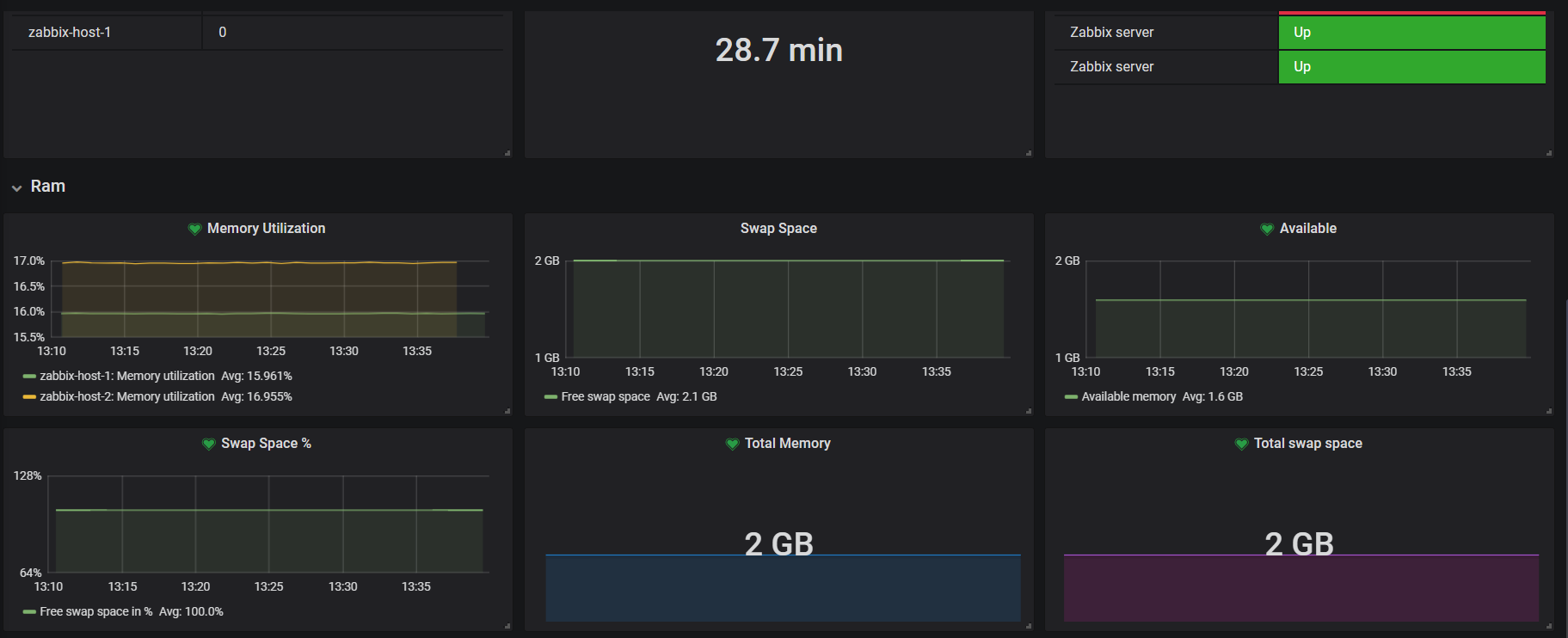The image size is (1568, 638).
Task: Click the heart icon next to Swap Space %
Action: click(x=208, y=444)
